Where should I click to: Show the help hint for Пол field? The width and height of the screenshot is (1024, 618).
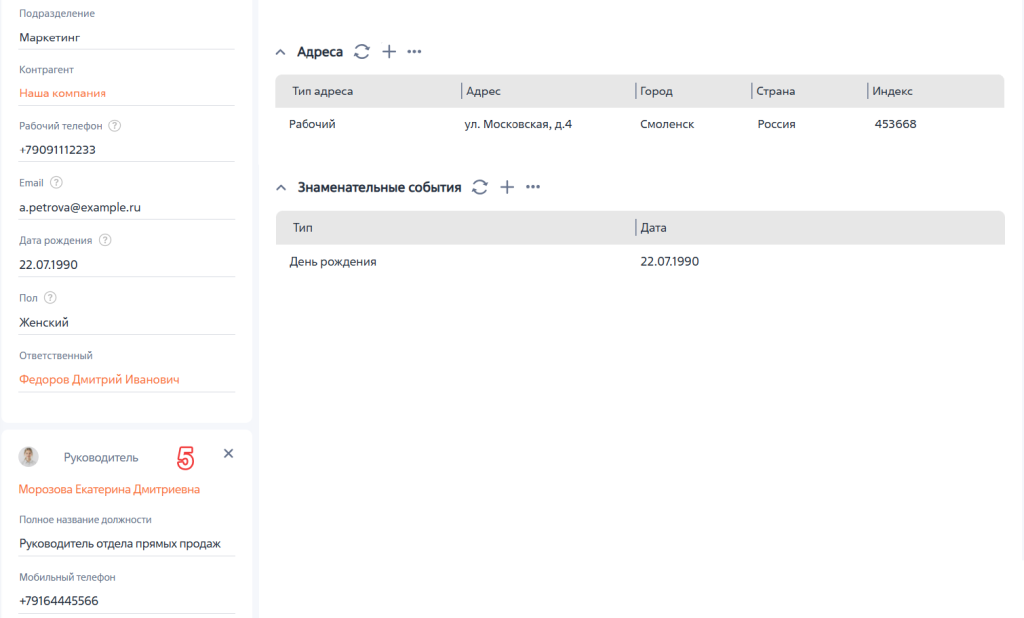(x=50, y=297)
